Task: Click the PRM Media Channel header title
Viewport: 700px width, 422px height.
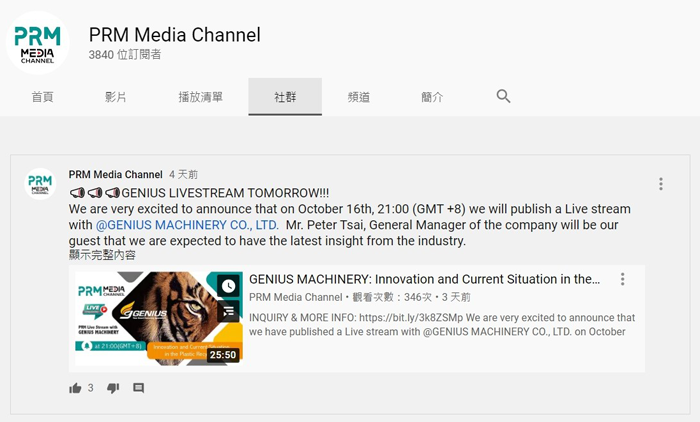Action: coord(175,35)
